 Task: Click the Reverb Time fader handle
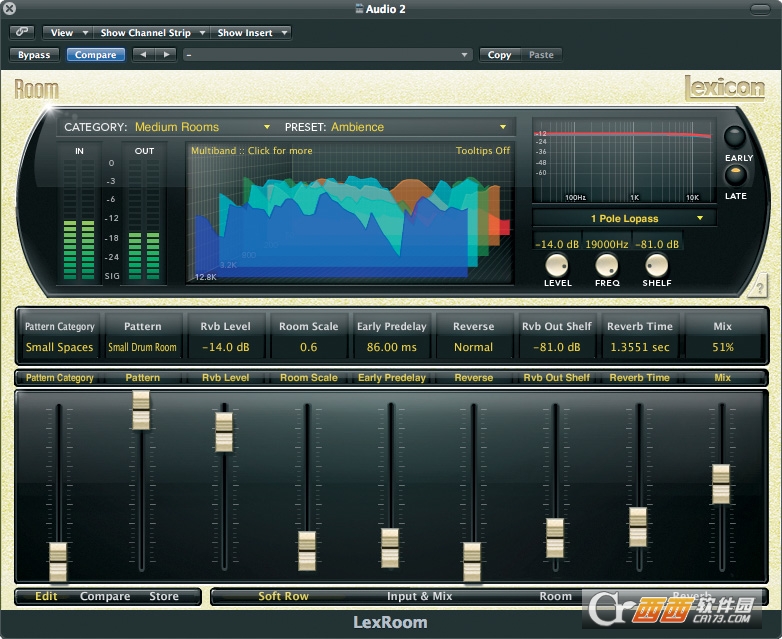tap(638, 527)
